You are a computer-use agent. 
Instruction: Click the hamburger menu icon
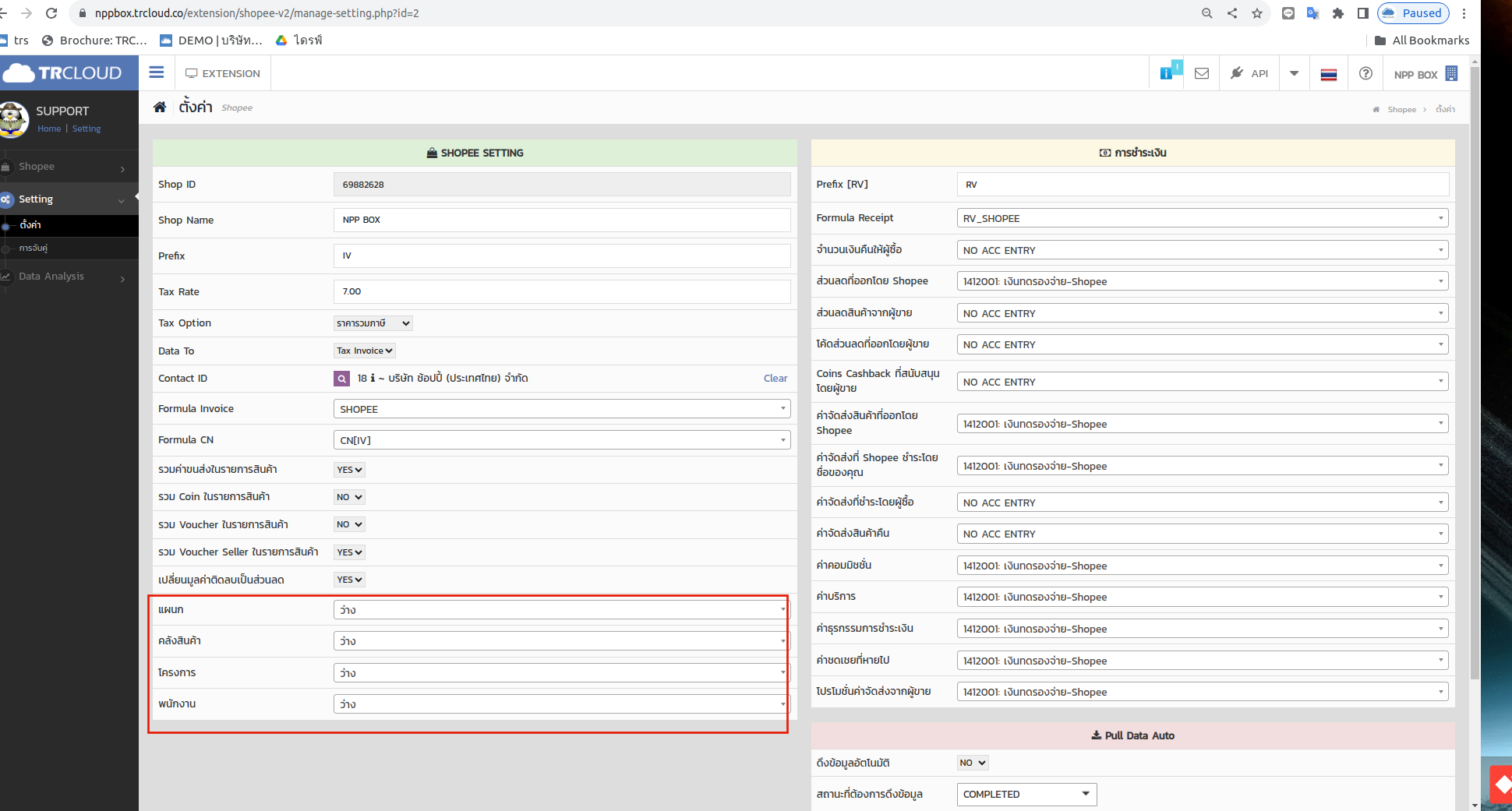click(x=157, y=72)
